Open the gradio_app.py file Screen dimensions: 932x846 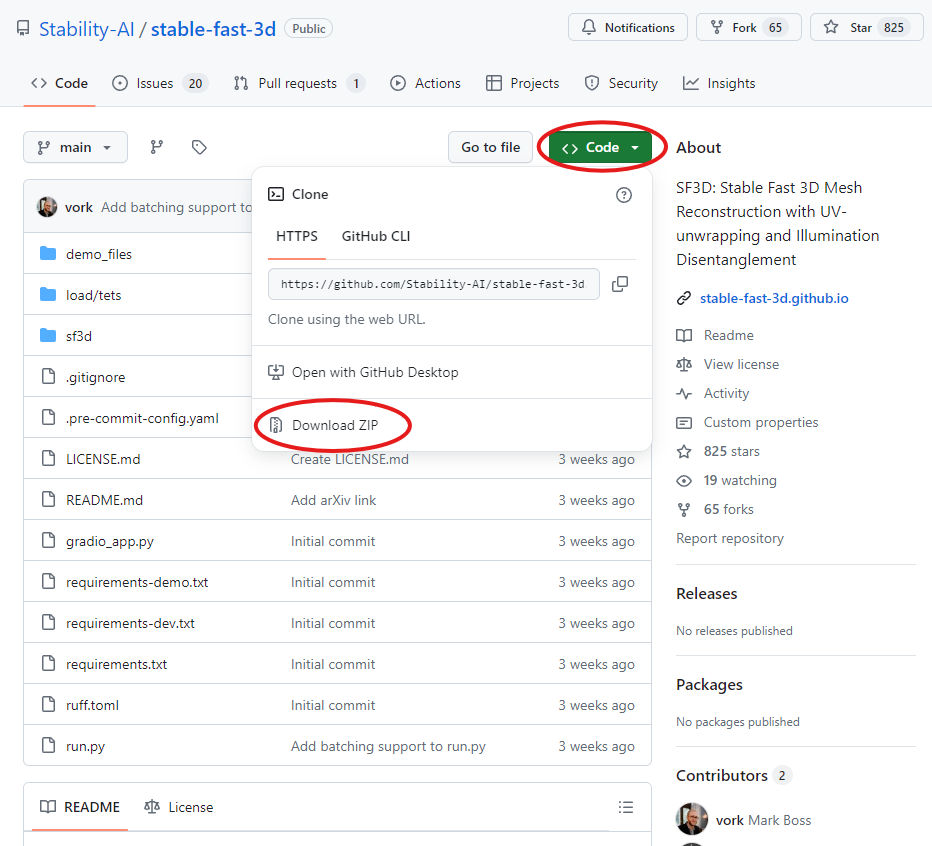tap(110, 541)
